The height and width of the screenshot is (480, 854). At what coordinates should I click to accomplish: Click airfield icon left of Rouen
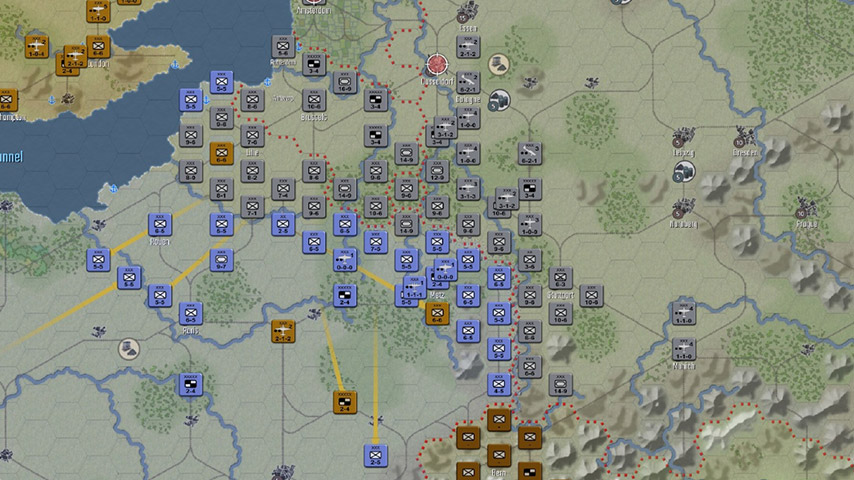click(99, 224)
